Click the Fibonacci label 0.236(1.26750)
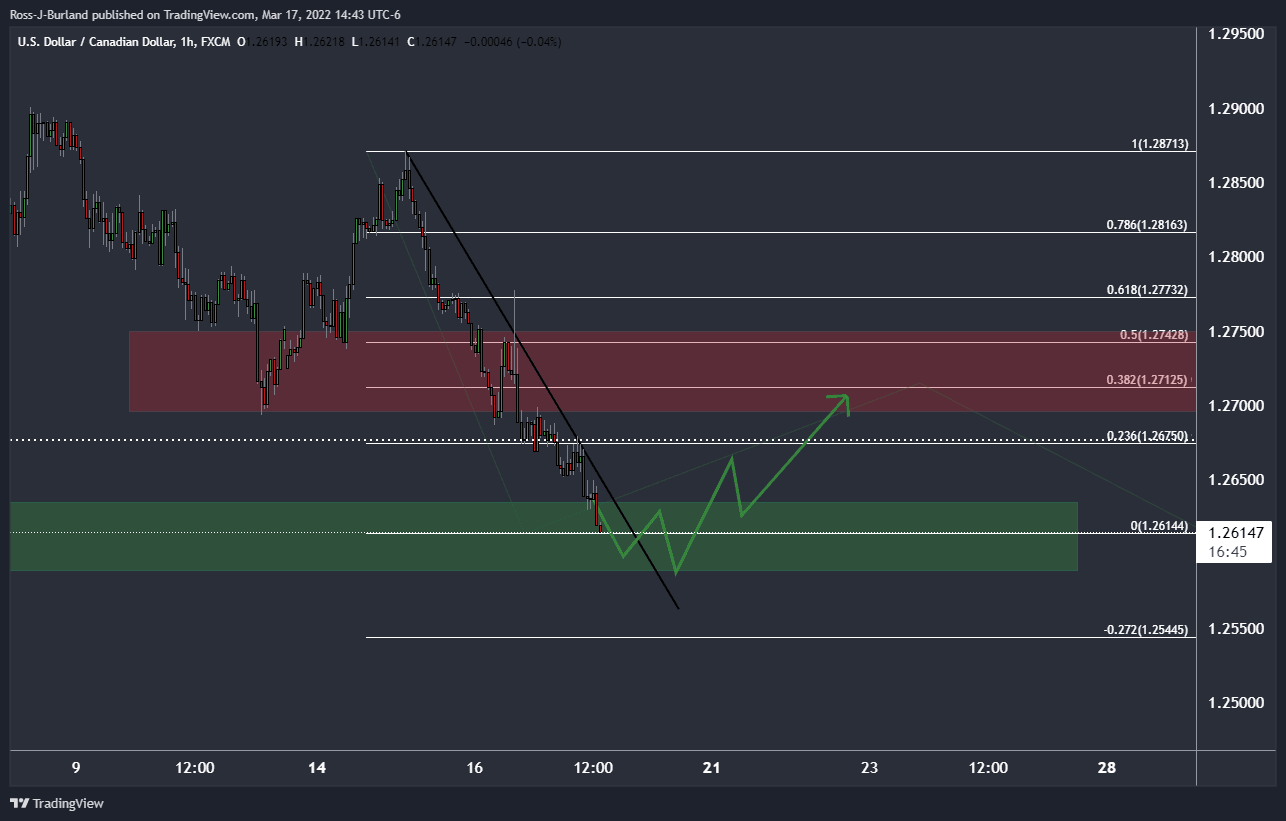 point(1147,436)
